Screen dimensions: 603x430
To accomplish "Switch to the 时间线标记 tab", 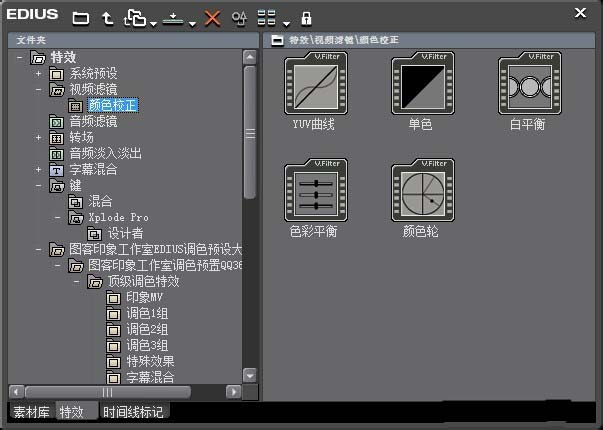I will click(x=133, y=412).
